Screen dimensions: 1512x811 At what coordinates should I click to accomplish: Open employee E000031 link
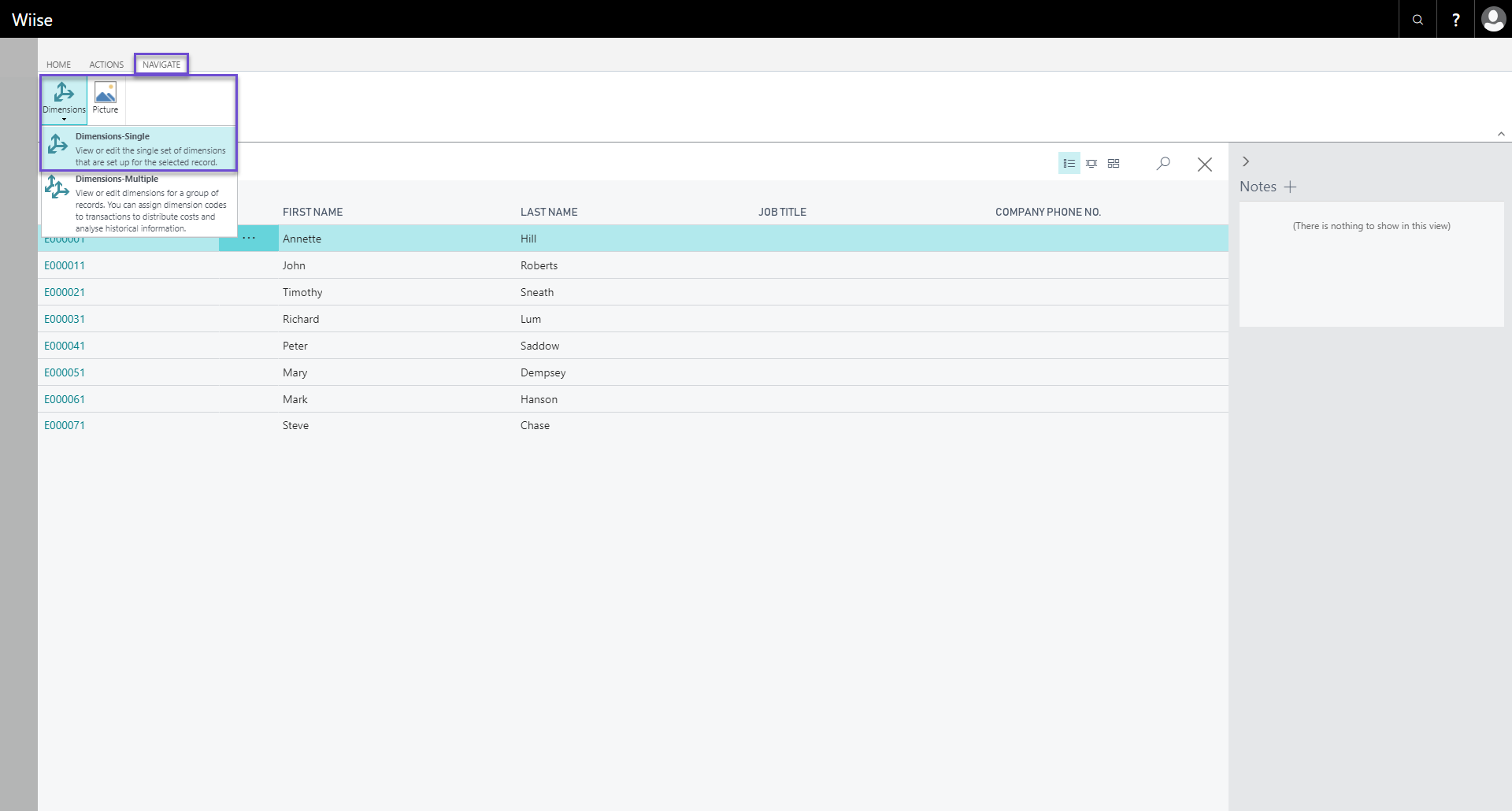point(65,319)
